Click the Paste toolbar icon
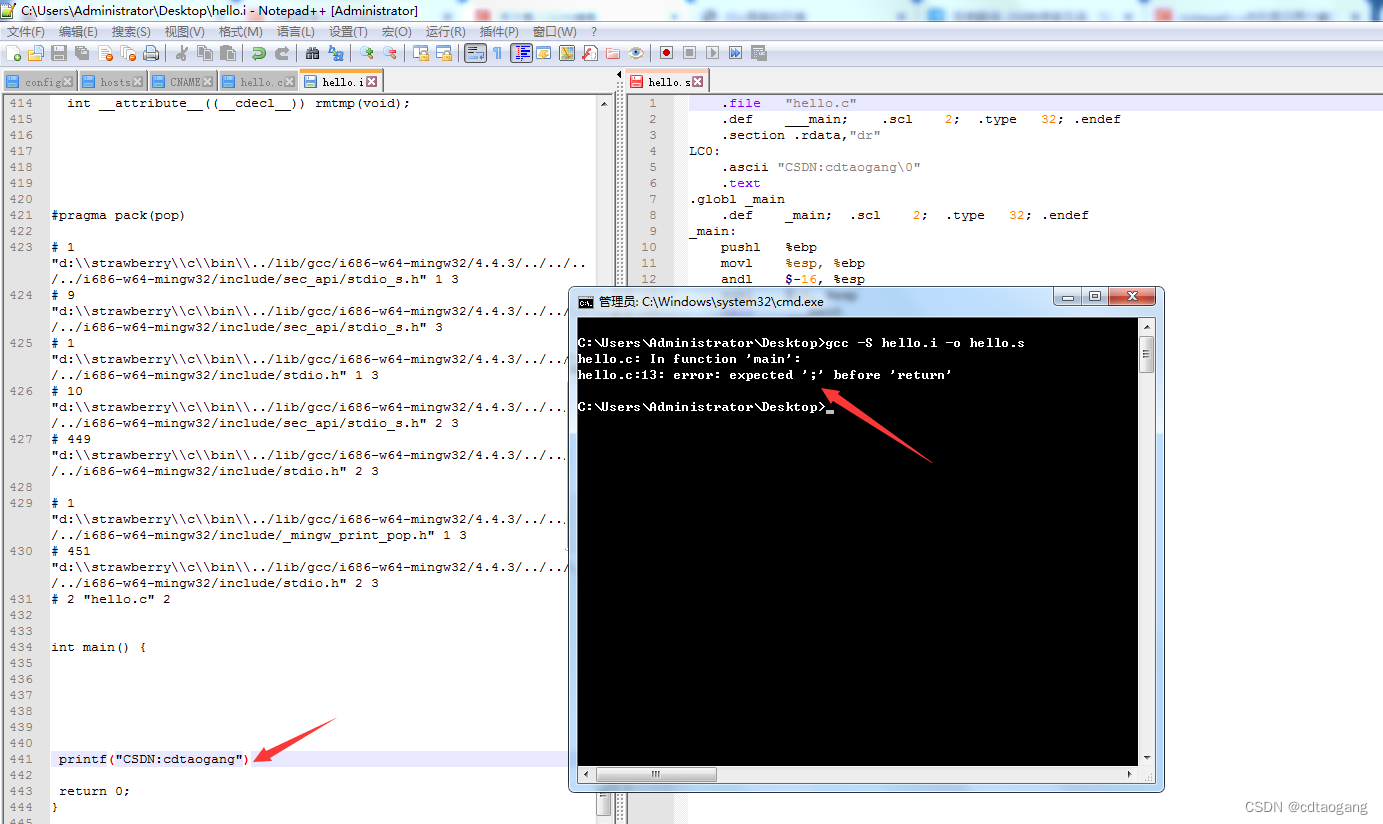The height and width of the screenshot is (824, 1383). [x=228, y=53]
